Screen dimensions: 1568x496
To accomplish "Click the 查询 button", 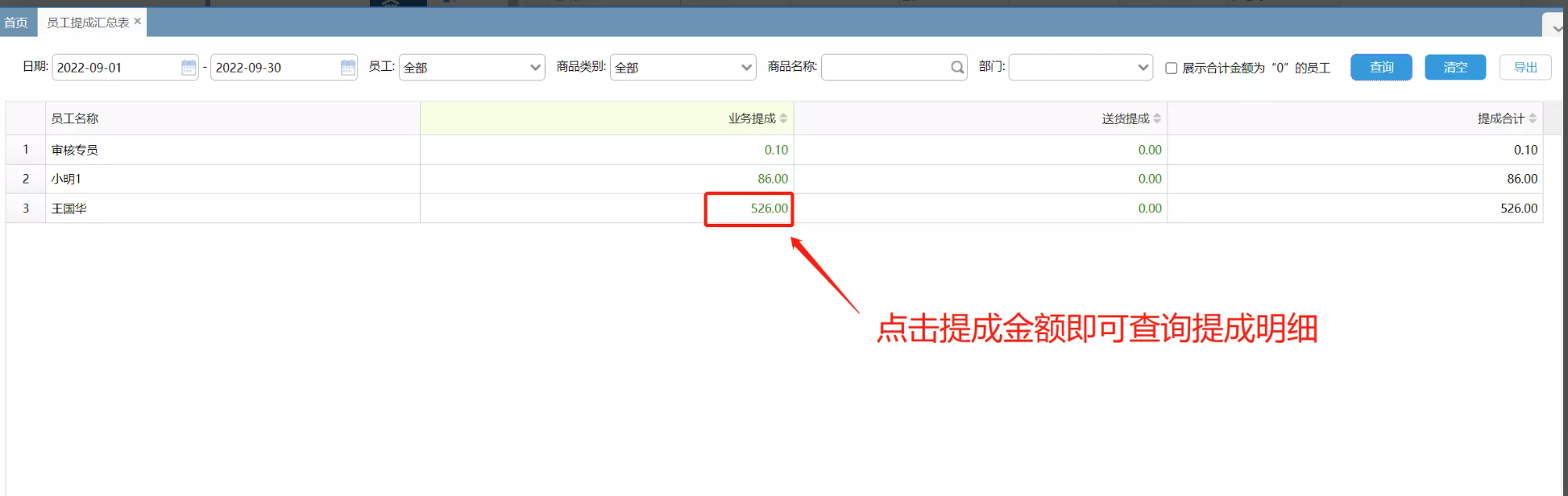I will pos(1381,68).
